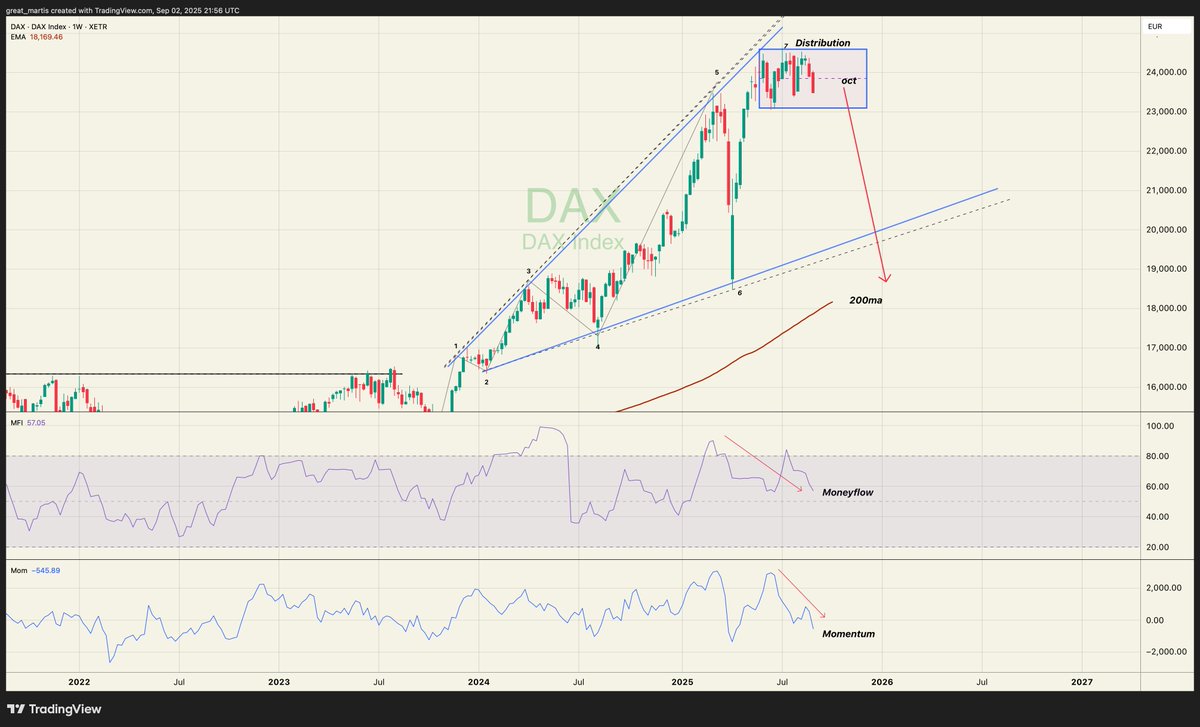Click the TradingView logo in the footer
The width and height of the screenshot is (1200, 727).
pos(56,709)
